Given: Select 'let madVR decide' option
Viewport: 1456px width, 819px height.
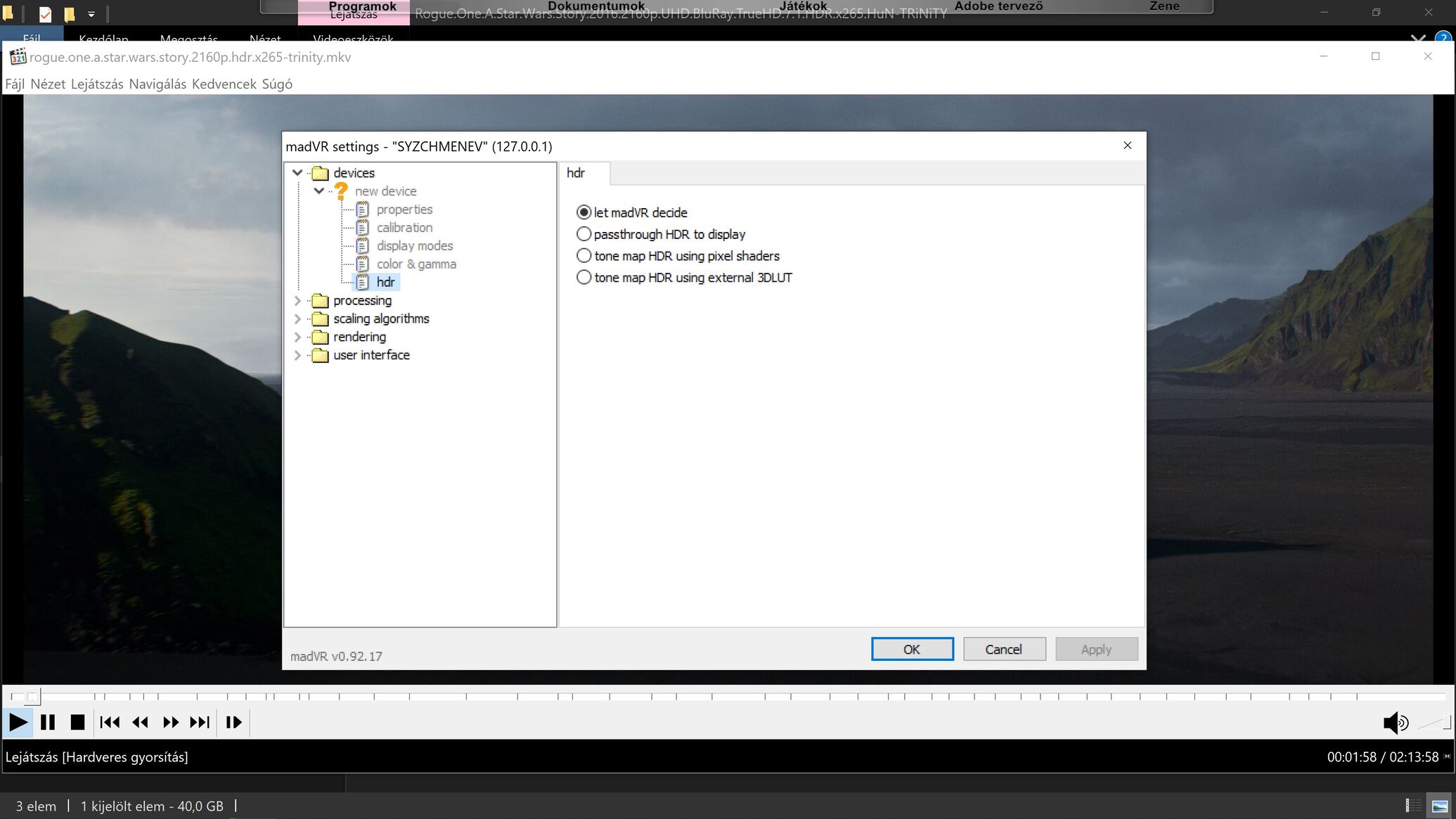Looking at the screenshot, I should [x=631, y=212].
